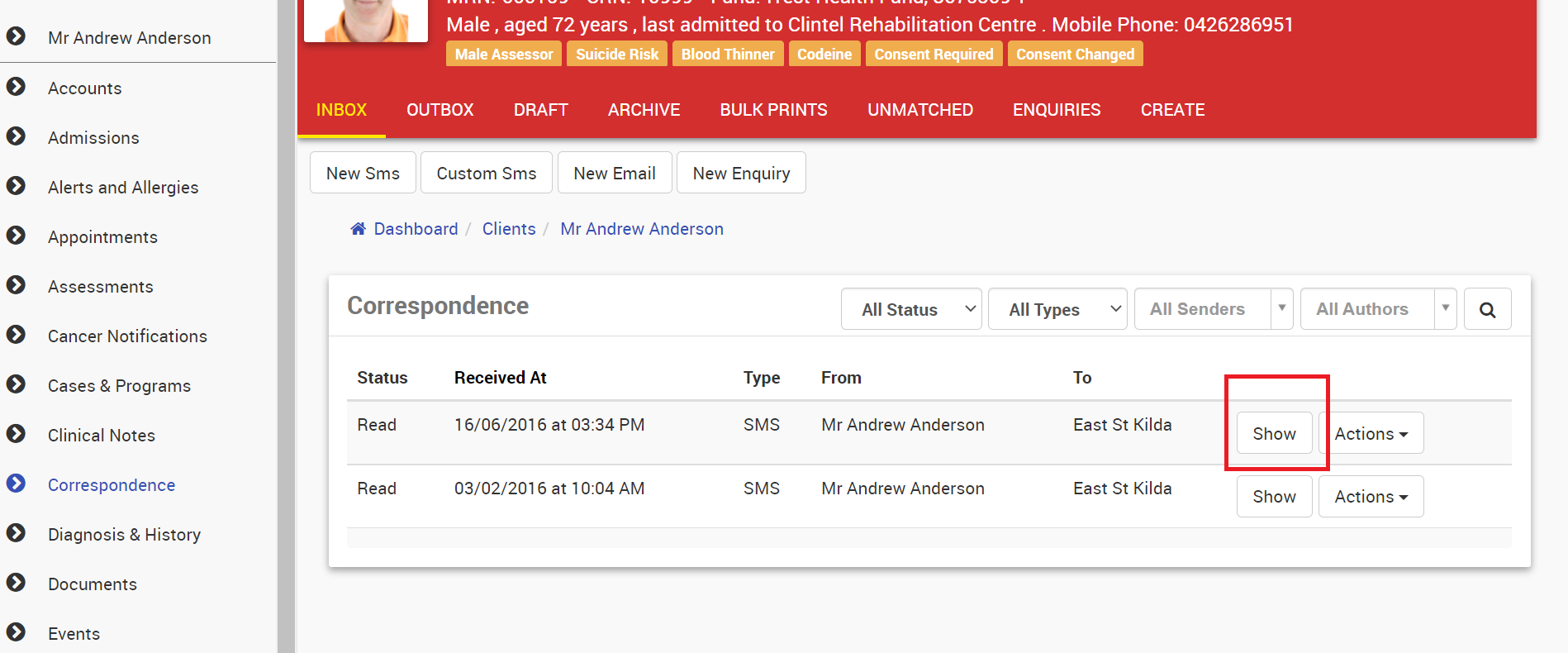Viewport: 1568px width, 653px height.
Task: Click arrow icon next to Cases & Programs
Action: pyautogui.click(x=16, y=384)
